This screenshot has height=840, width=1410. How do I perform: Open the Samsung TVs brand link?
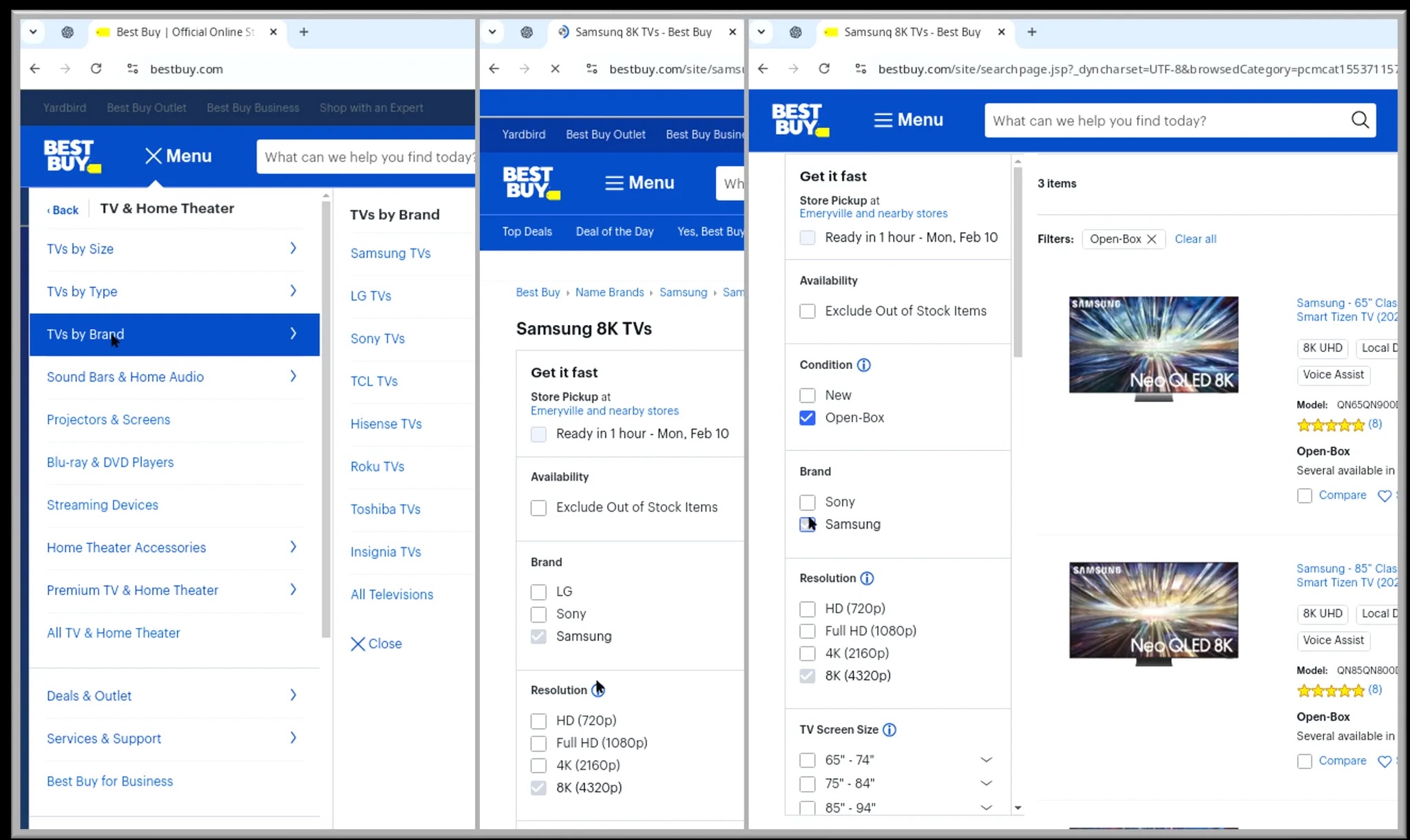390,253
